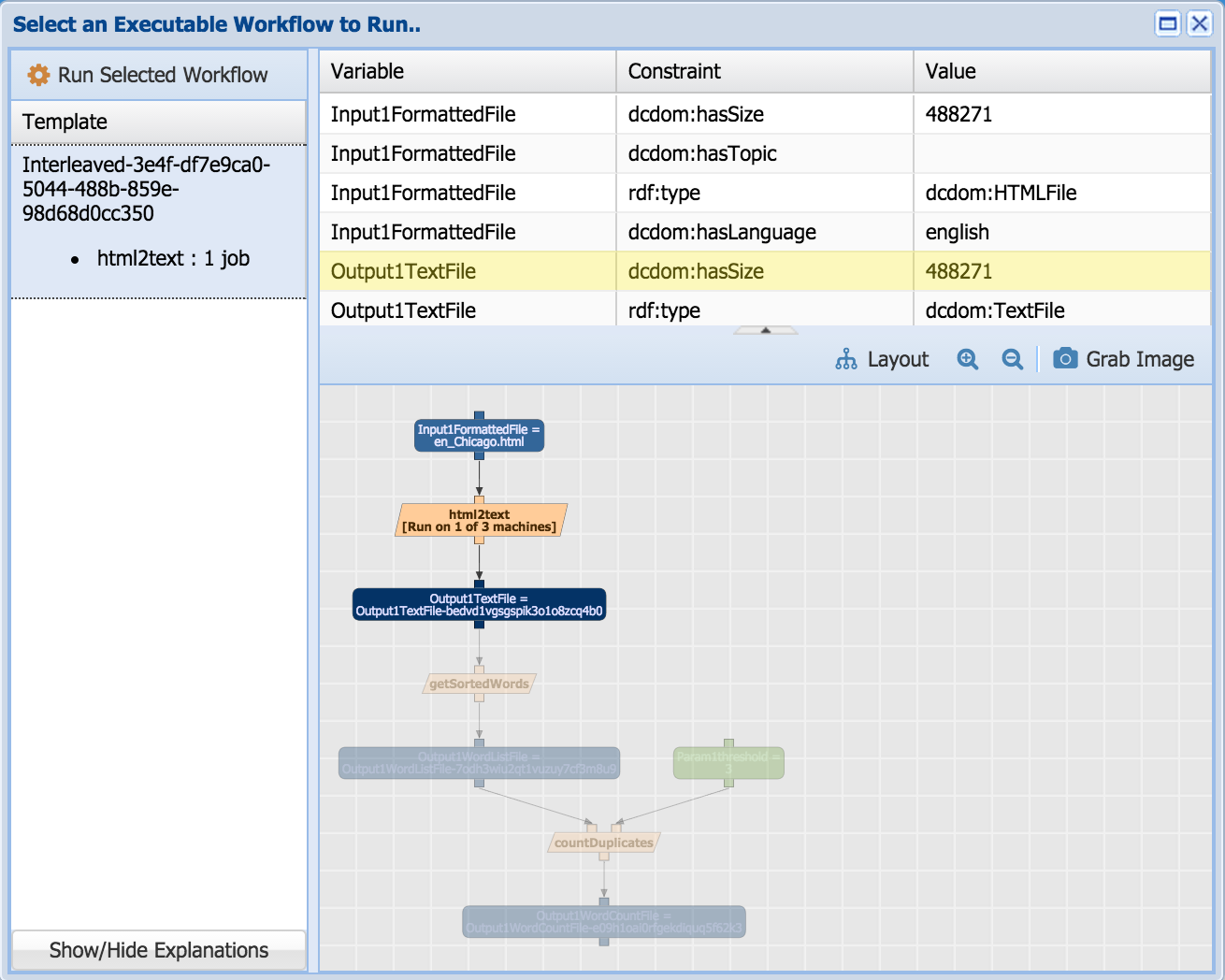Select the html2text component node
The image size is (1225, 980).
[x=480, y=521]
